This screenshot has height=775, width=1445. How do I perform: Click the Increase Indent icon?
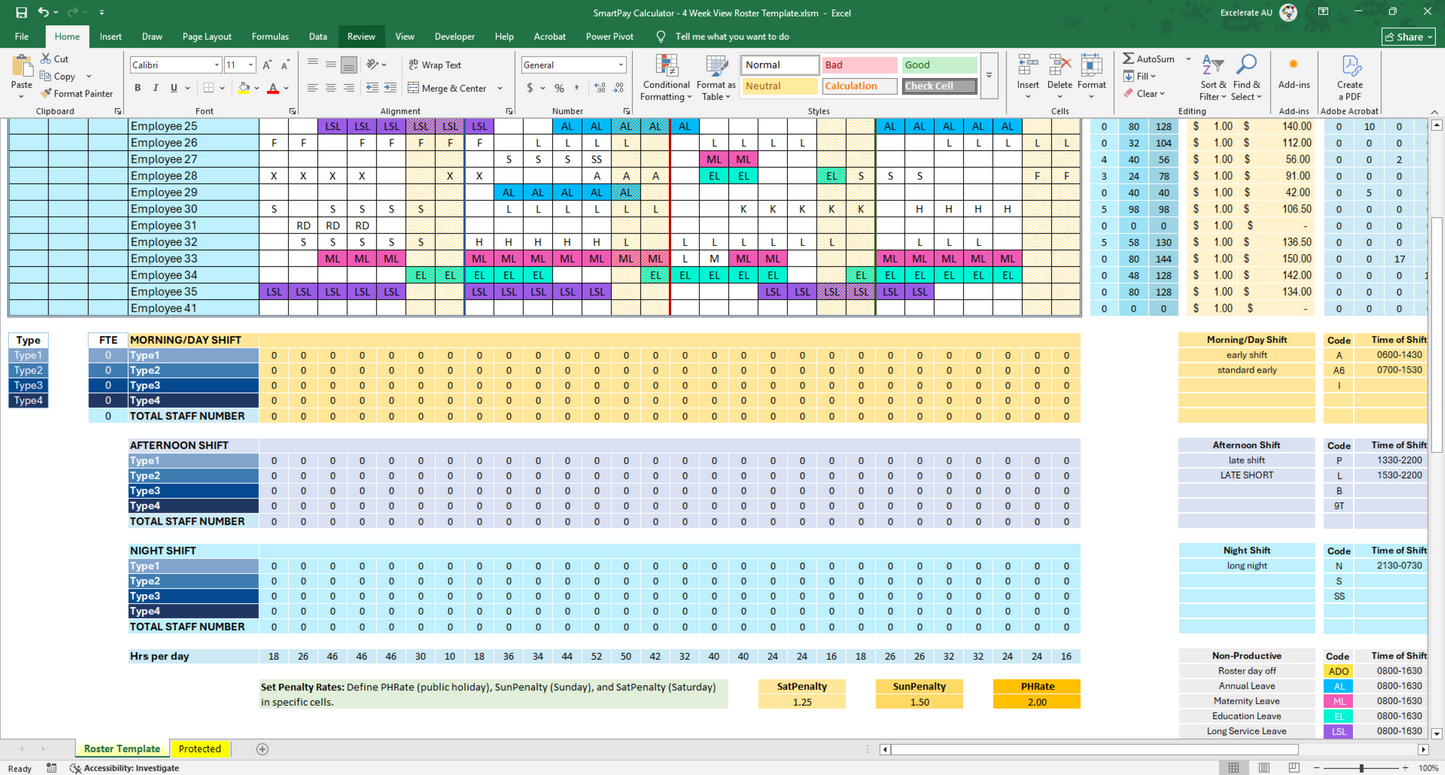tap(392, 88)
